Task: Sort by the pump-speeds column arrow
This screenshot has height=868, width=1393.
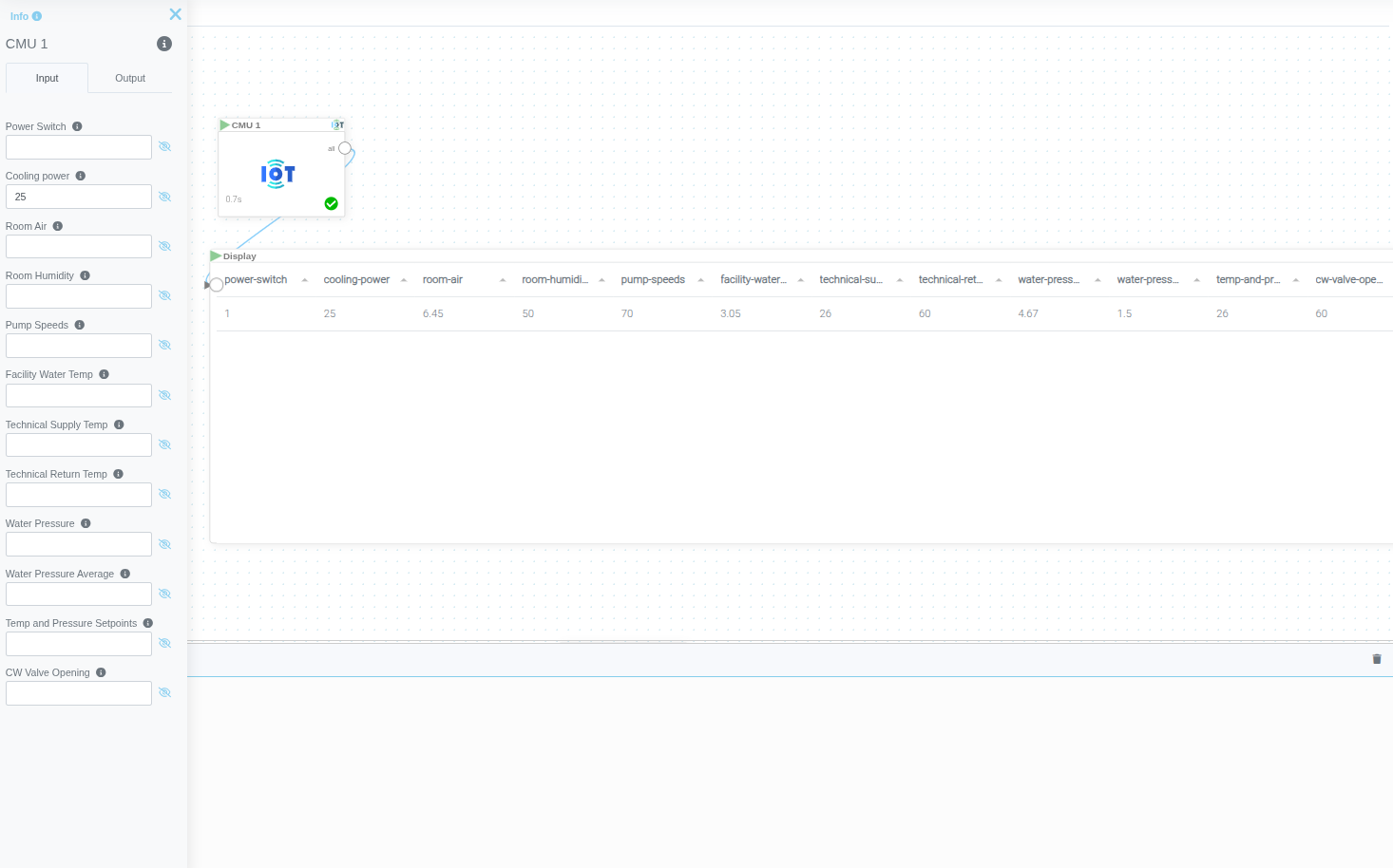Action: pyautogui.click(x=700, y=280)
